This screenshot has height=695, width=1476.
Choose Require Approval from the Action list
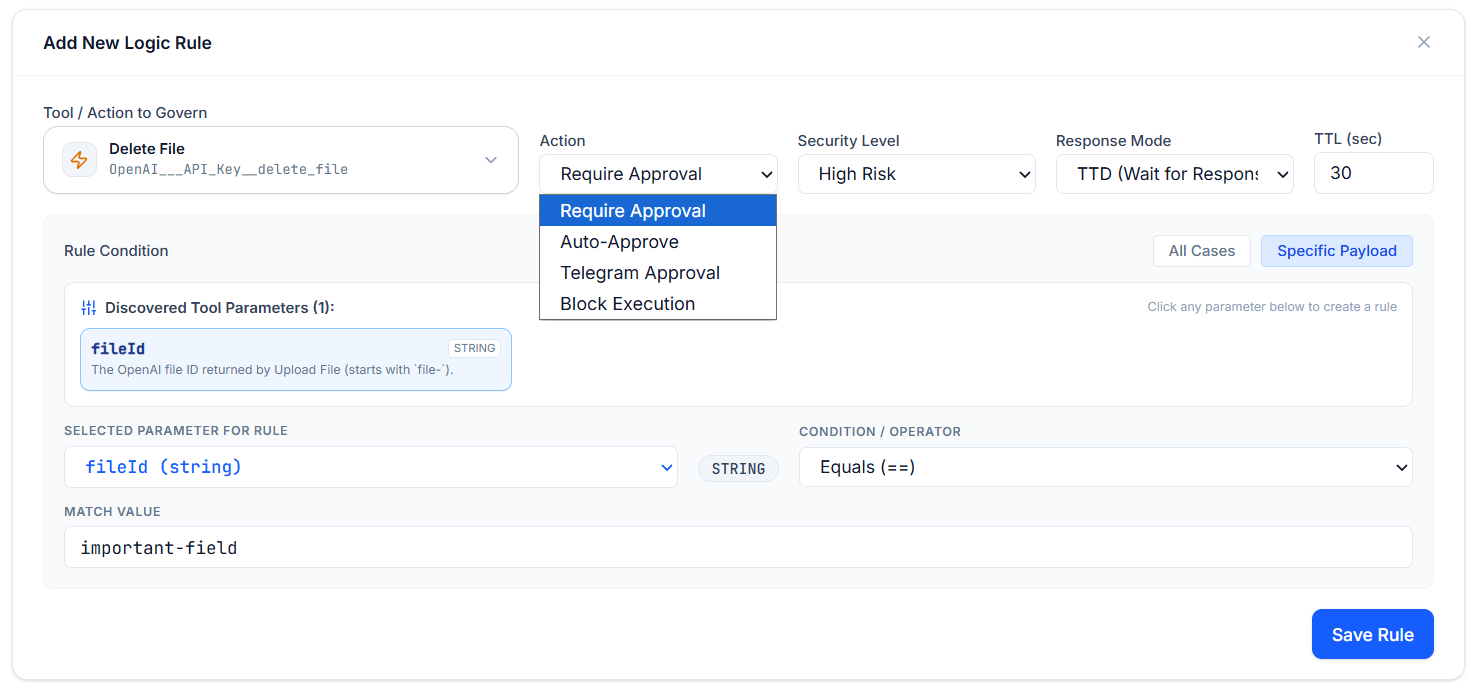point(658,211)
